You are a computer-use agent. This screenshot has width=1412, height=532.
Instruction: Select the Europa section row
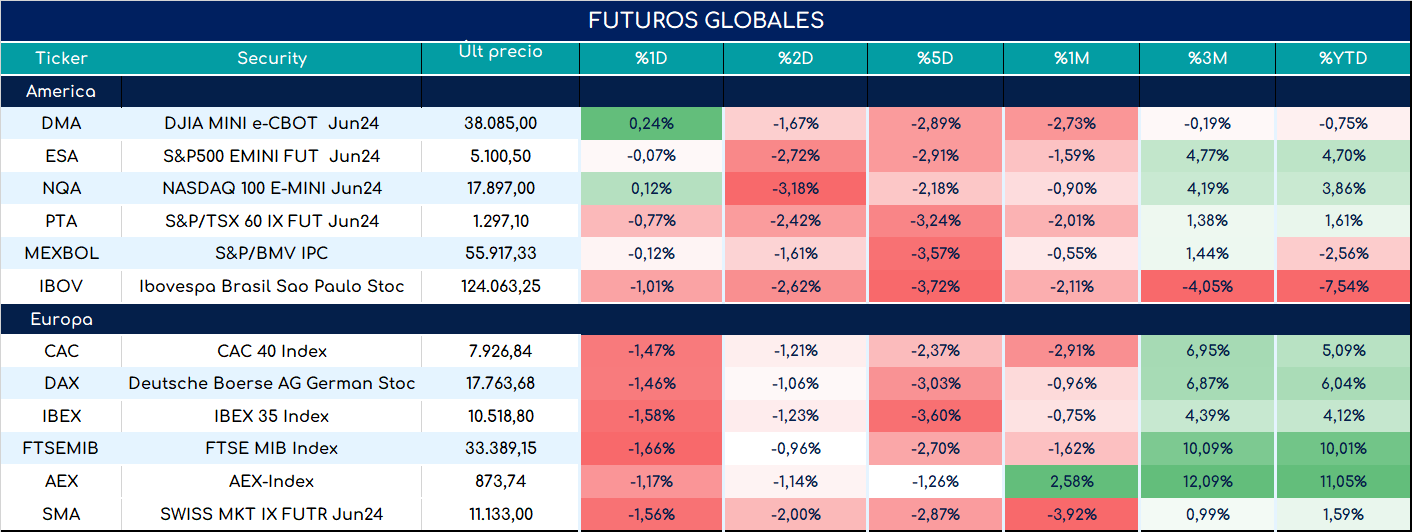tap(706, 320)
